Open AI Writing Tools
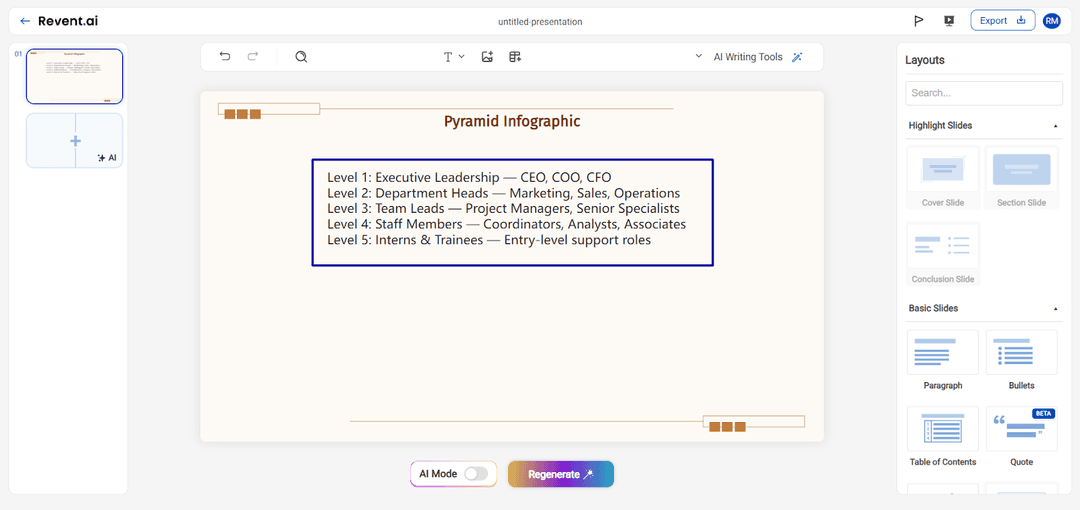Image resolution: width=1080 pixels, height=510 pixels. (748, 57)
